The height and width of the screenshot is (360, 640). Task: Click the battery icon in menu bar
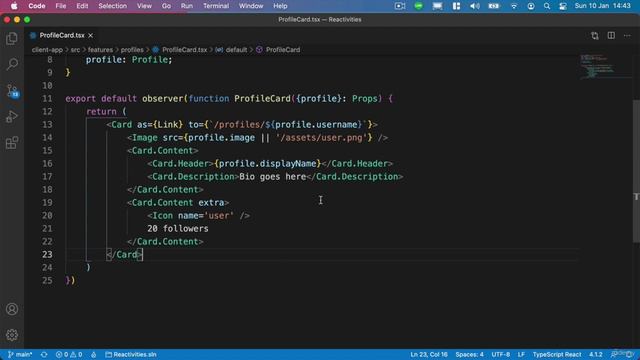pos(494,6)
